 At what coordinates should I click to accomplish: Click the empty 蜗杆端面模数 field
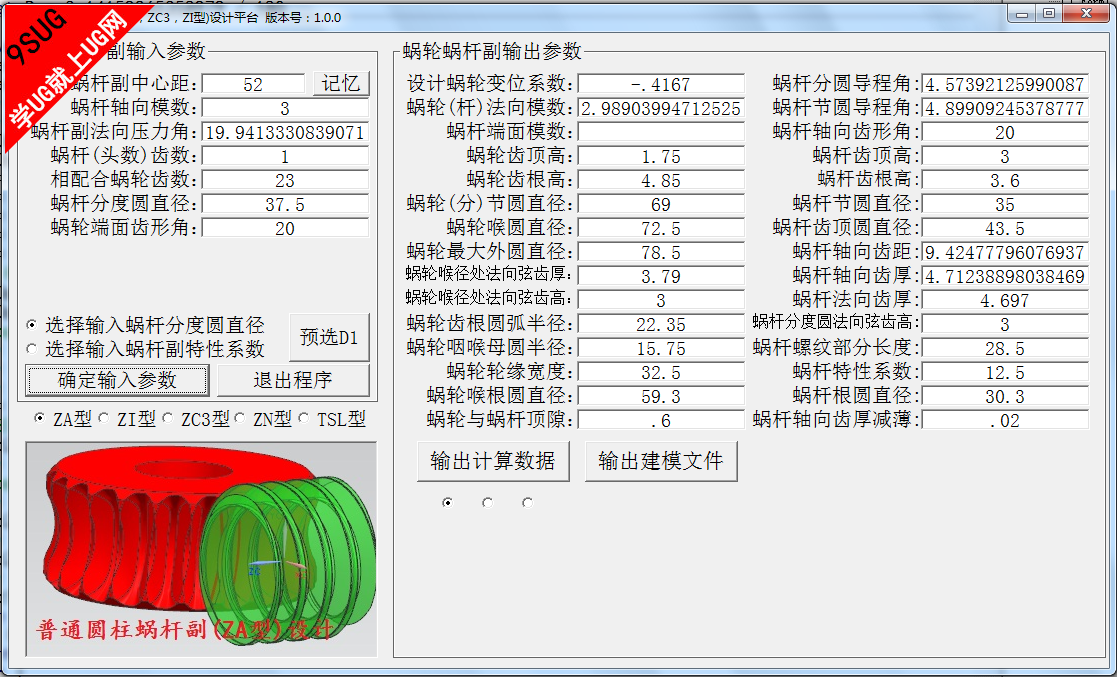pyautogui.click(x=661, y=132)
